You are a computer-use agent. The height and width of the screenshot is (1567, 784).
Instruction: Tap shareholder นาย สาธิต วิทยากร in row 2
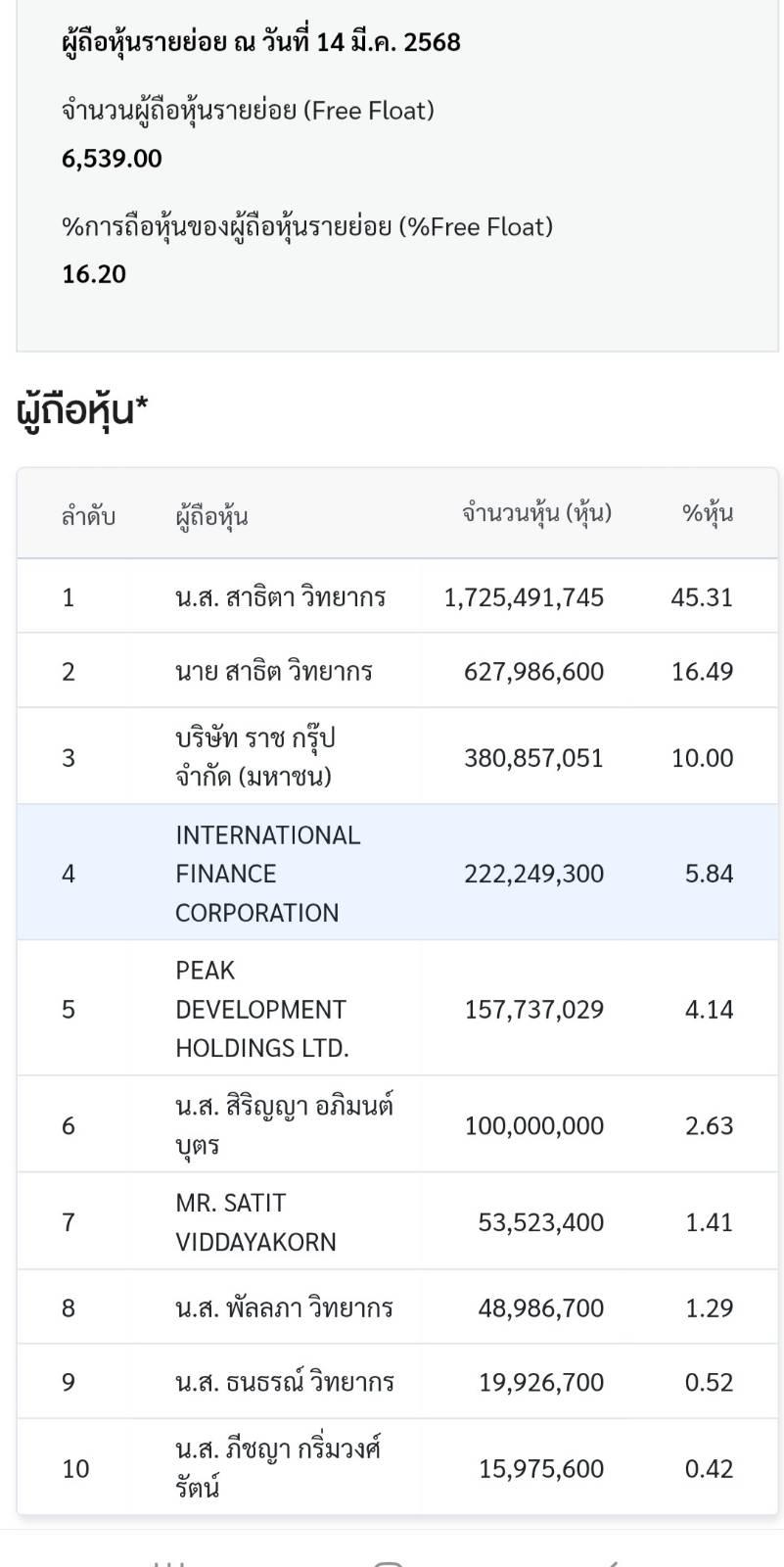point(274,672)
